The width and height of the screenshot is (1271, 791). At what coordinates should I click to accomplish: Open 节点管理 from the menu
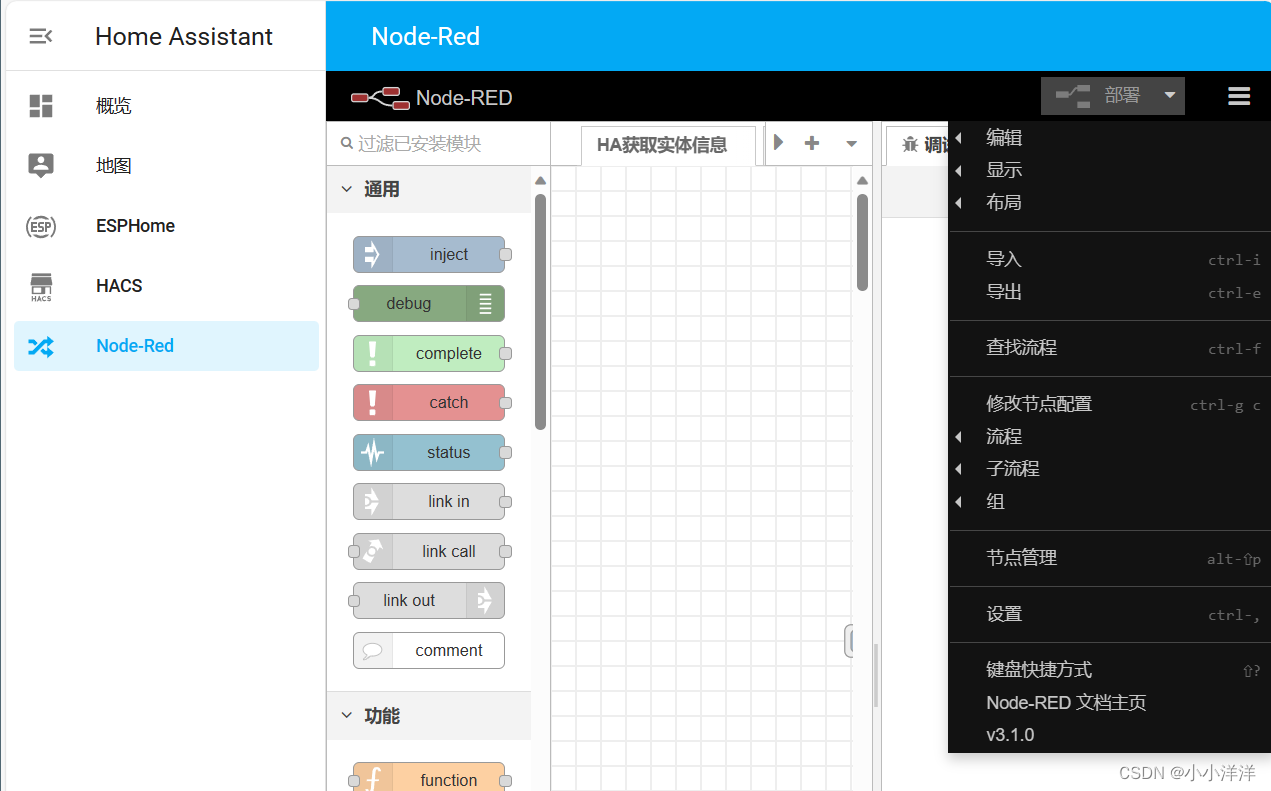[x=1108, y=558]
